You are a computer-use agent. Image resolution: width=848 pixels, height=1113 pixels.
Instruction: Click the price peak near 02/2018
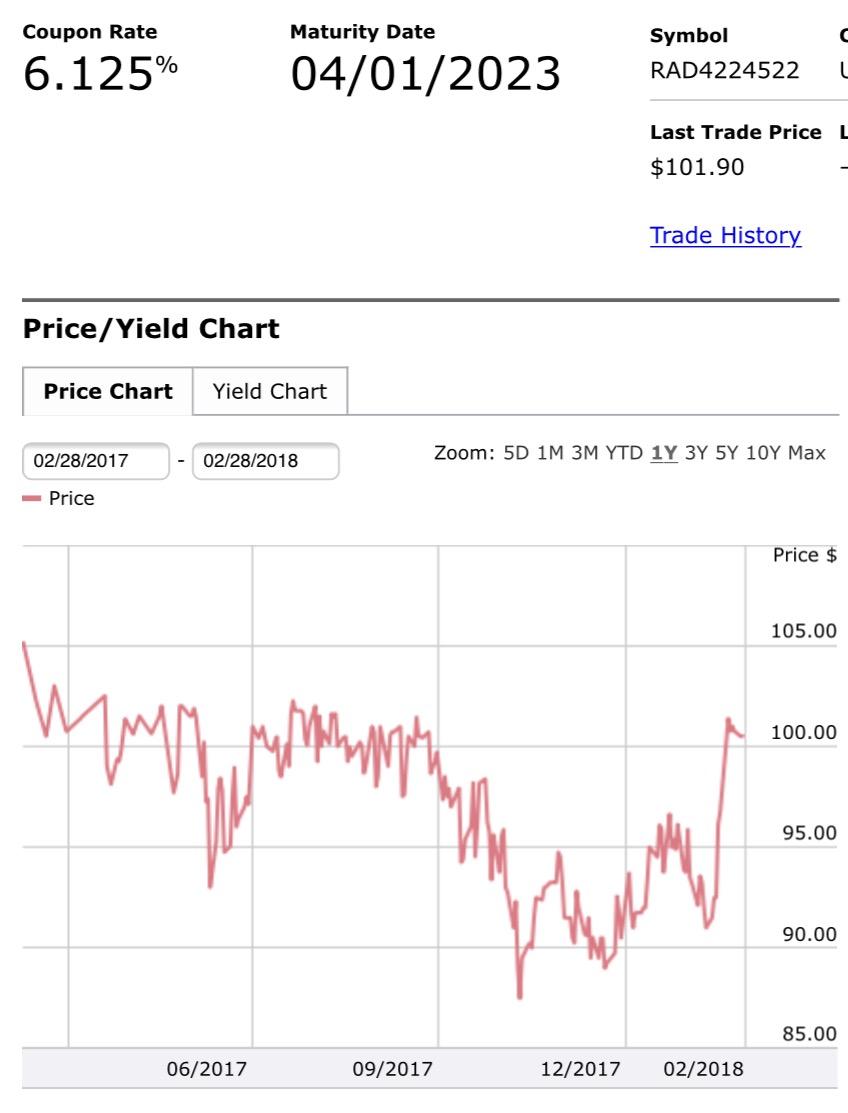[x=728, y=720]
